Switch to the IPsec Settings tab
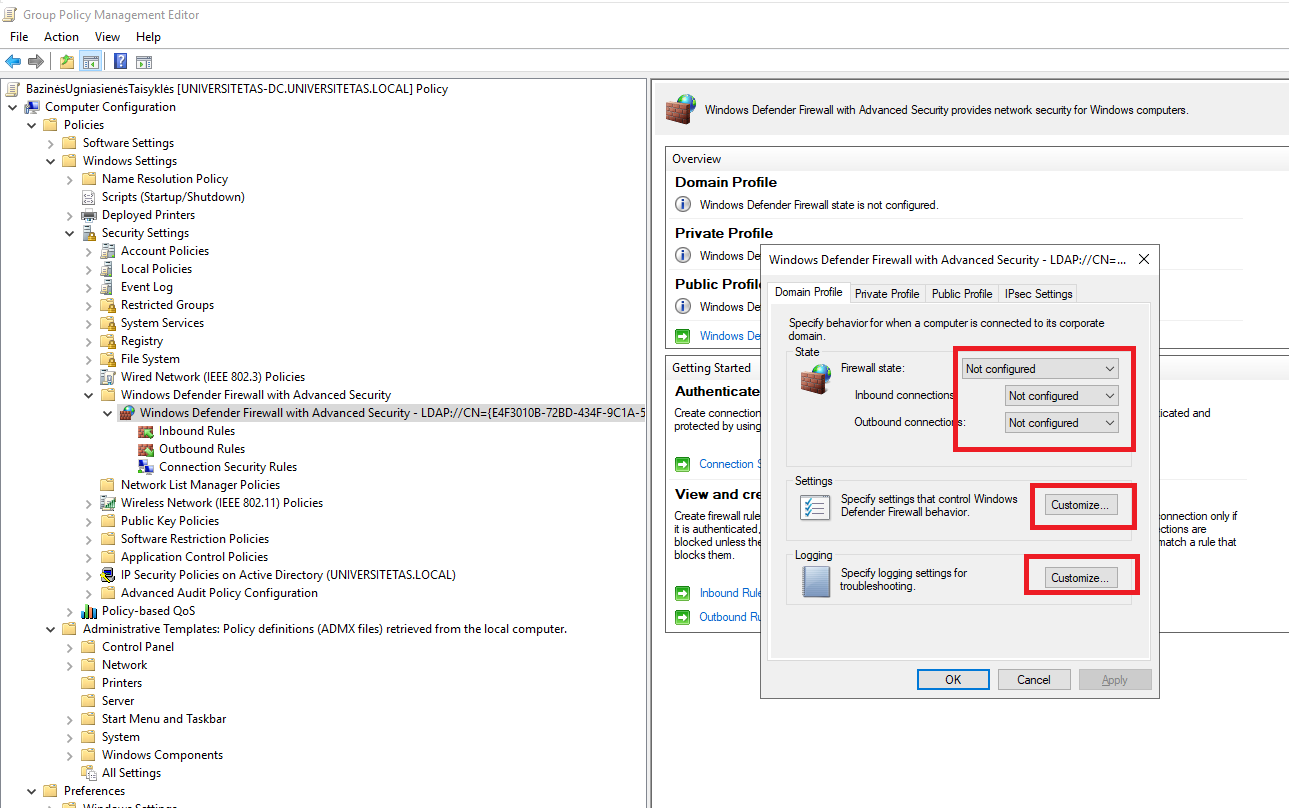Image resolution: width=1289 pixels, height=808 pixels. click(x=1039, y=294)
